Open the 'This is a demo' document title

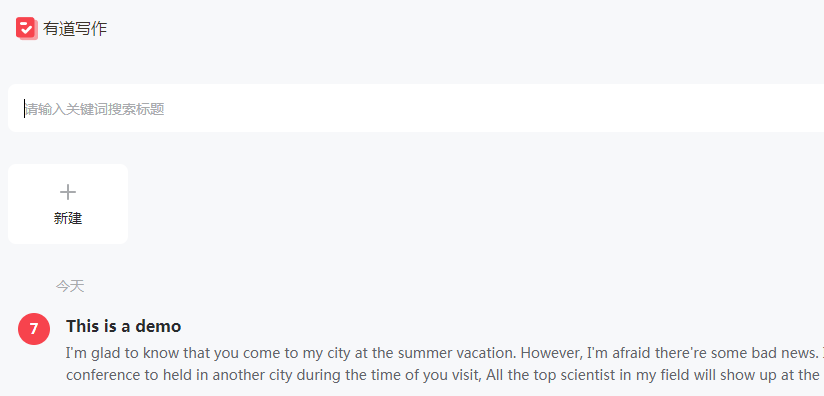(123, 326)
